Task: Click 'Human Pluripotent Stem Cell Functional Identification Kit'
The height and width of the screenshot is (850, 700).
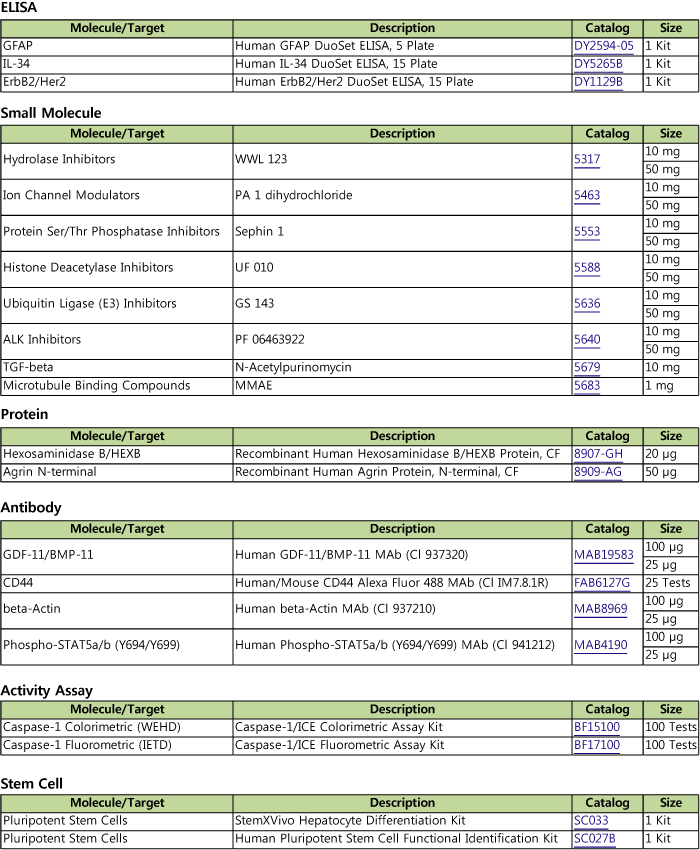Action: pos(396,839)
